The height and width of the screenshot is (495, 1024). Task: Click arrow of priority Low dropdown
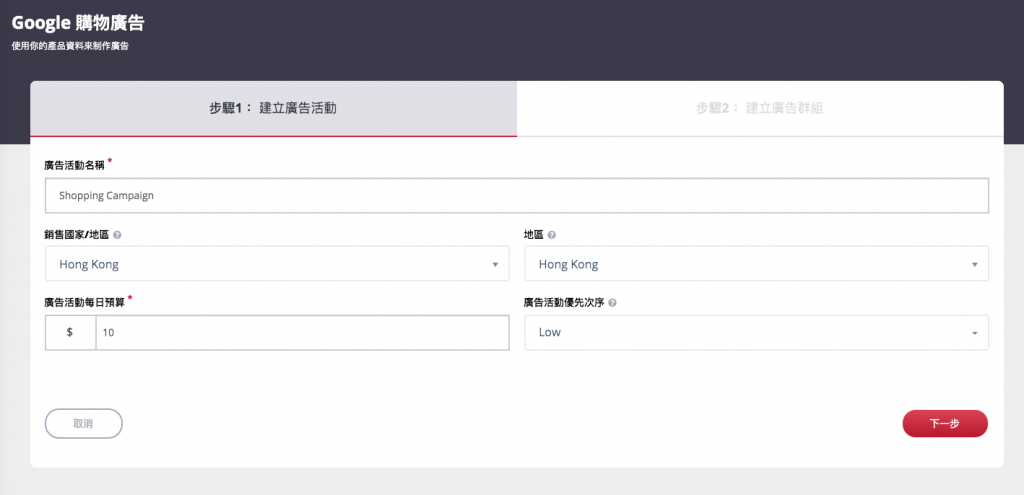coord(974,334)
